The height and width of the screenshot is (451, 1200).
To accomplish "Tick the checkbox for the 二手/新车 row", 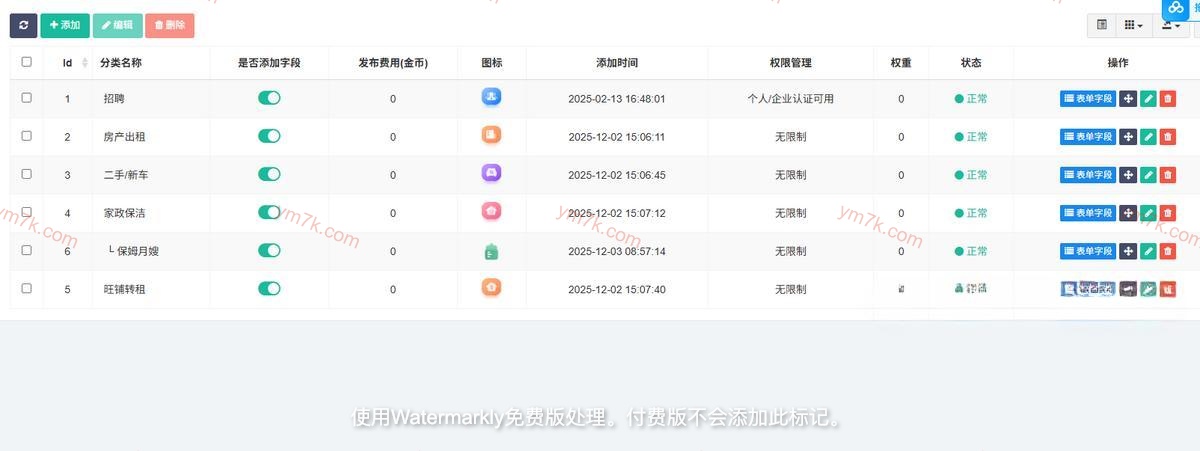I will (27, 174).
